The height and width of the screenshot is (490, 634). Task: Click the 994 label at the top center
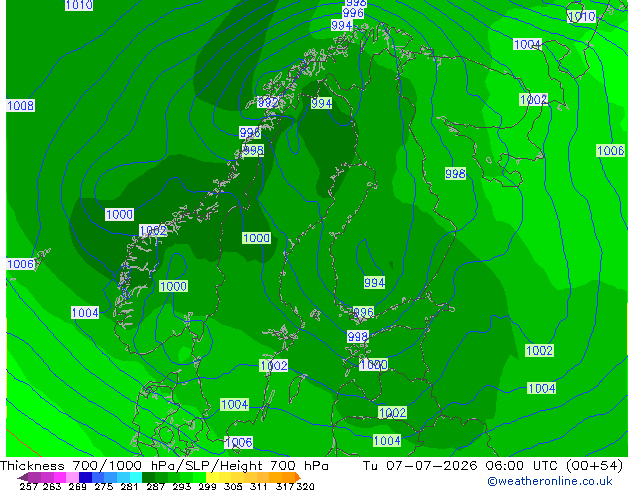341,25
